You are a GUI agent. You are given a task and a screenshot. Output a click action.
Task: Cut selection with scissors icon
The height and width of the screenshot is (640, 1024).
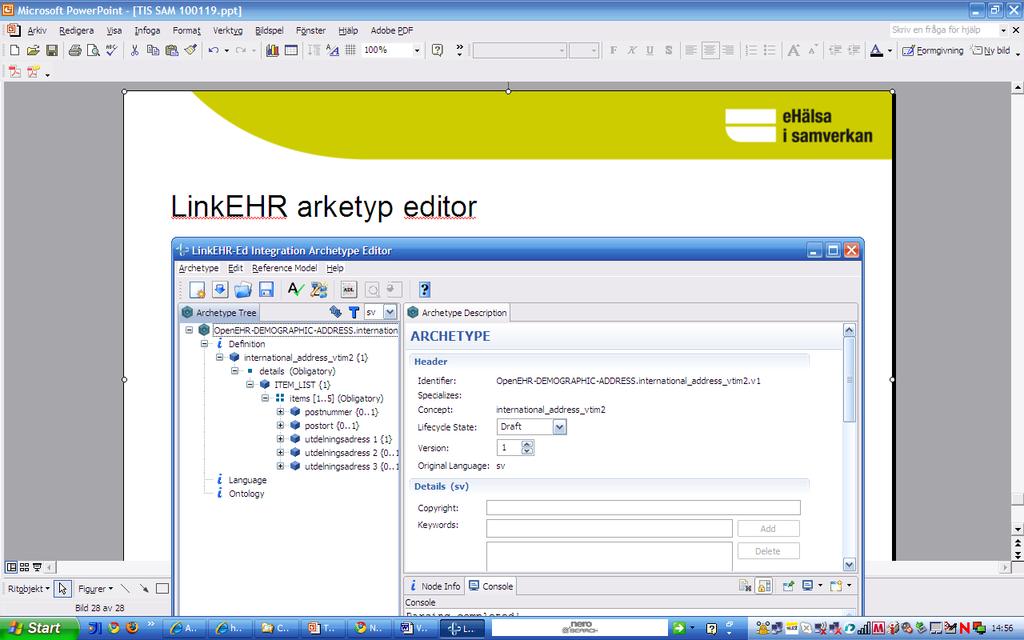pyautogui.click(x=135, y=50)
